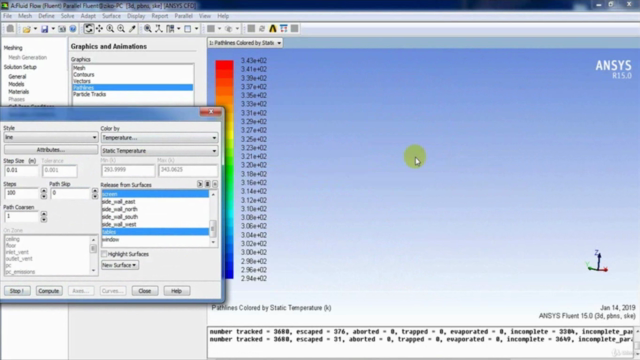Open the Report menu
640x360 pixels.
pos(160,16)
